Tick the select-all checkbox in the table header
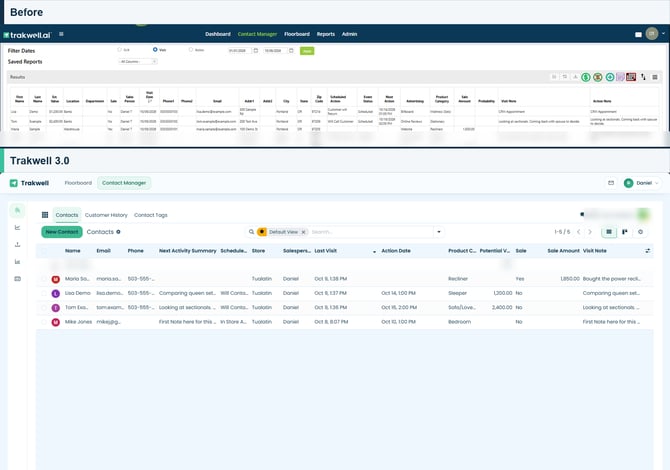 (x=44, y=251)
